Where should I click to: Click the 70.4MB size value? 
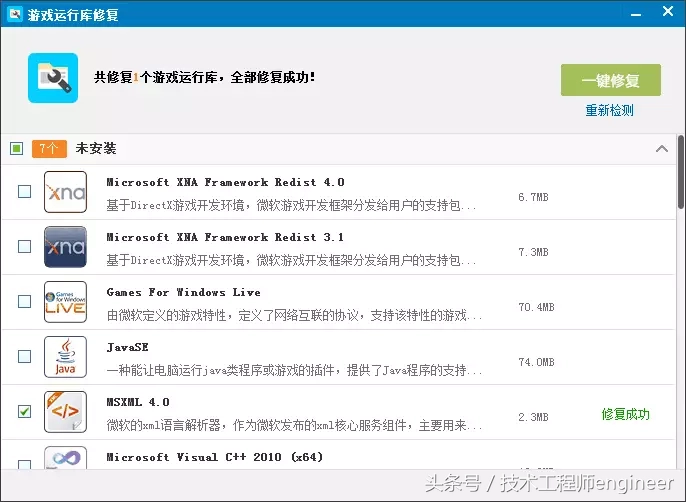click(x=536, y=307)
